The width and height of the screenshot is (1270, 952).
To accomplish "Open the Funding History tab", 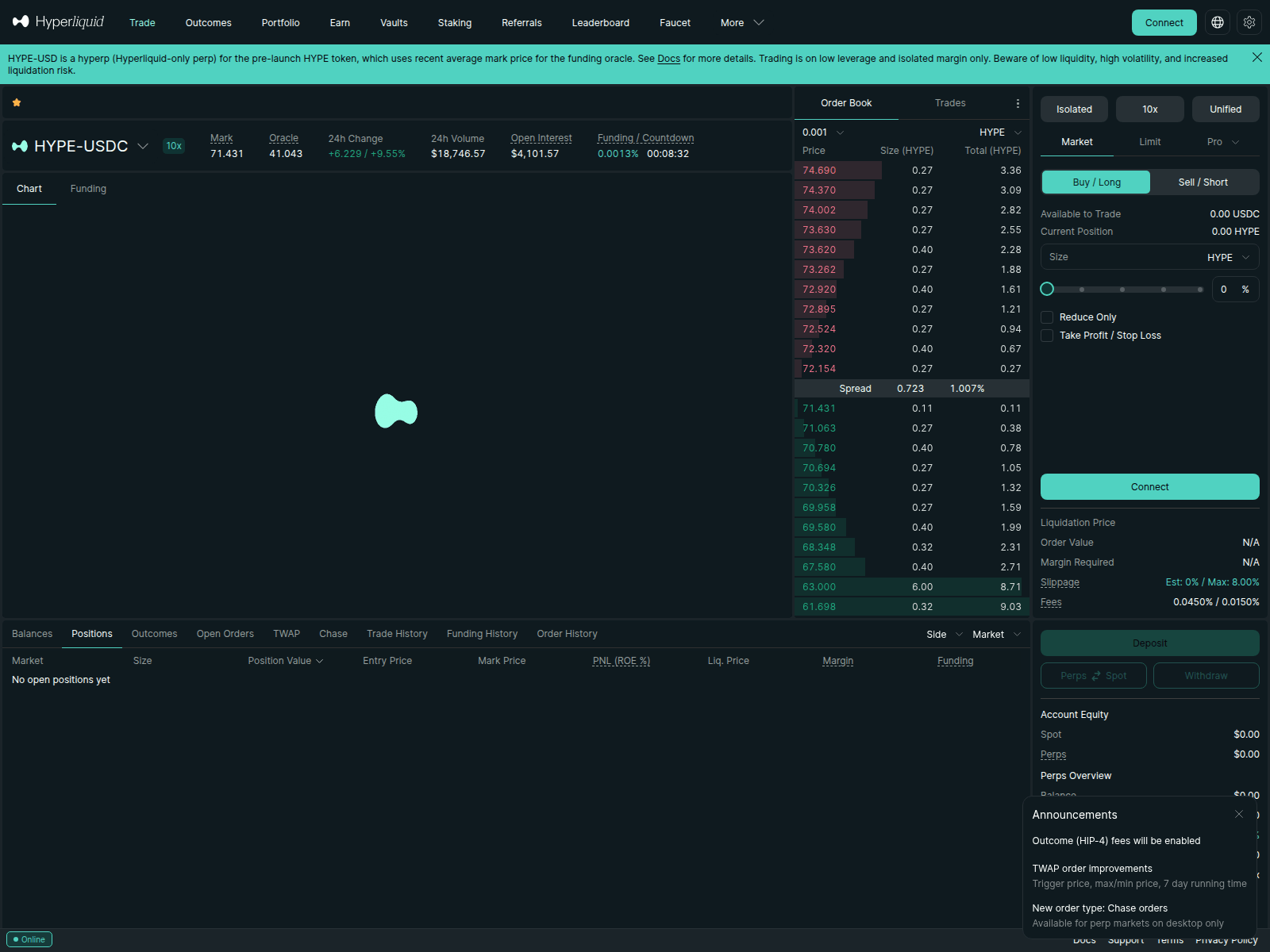I will 482,634.
